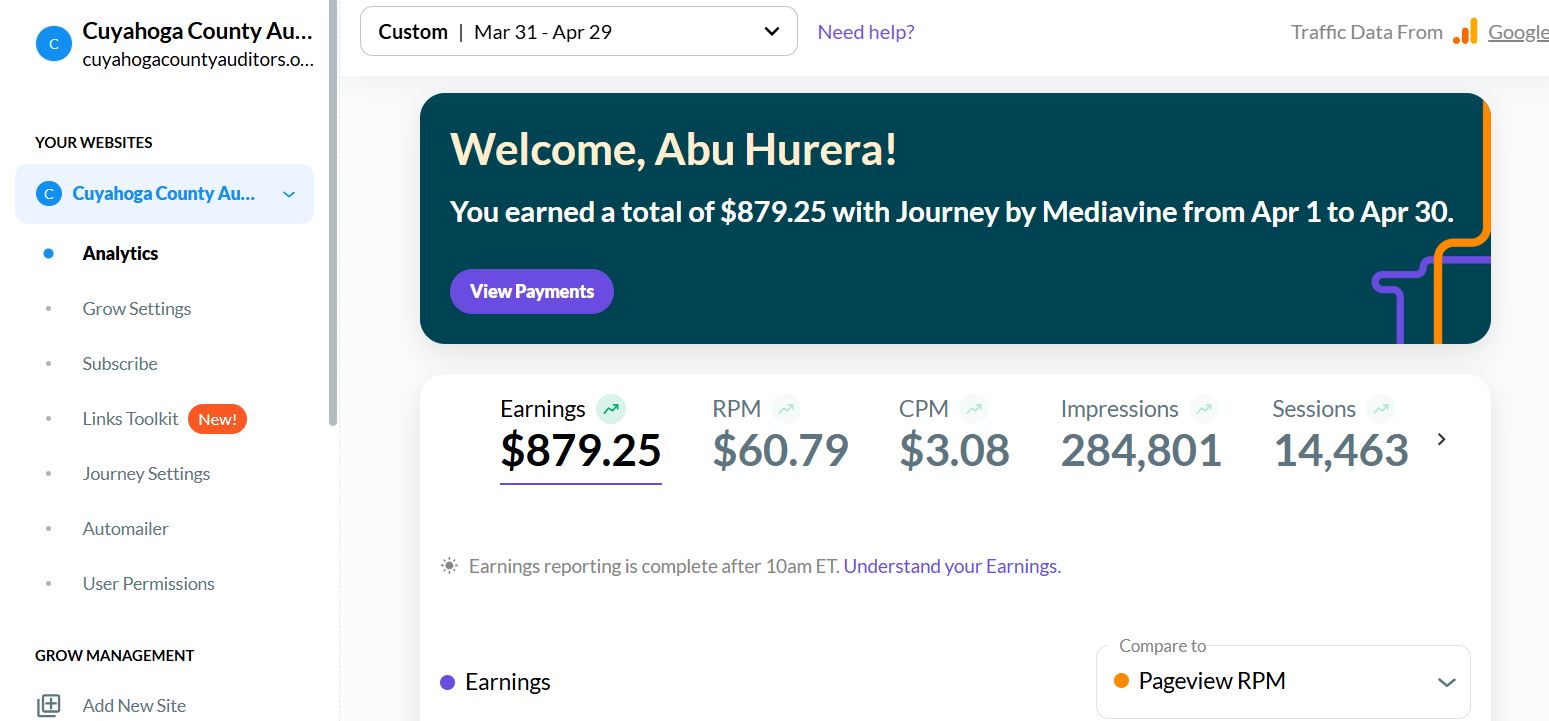The image size is (1549, 721).
Task: Select the $879.25 Earnings metric tab
Action: point(580,438)
